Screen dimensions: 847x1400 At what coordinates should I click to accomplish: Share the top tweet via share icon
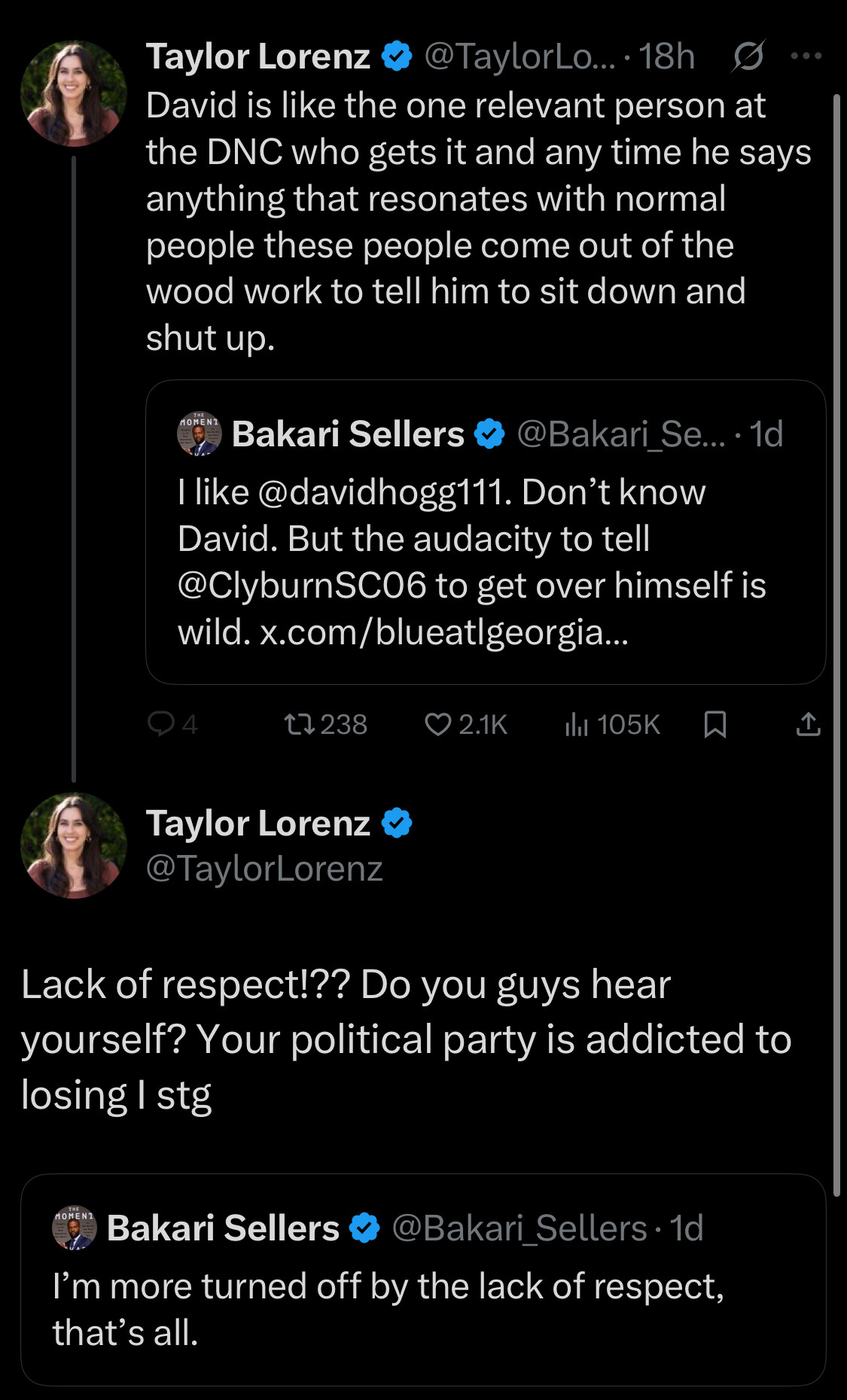[x=808, y=724]
